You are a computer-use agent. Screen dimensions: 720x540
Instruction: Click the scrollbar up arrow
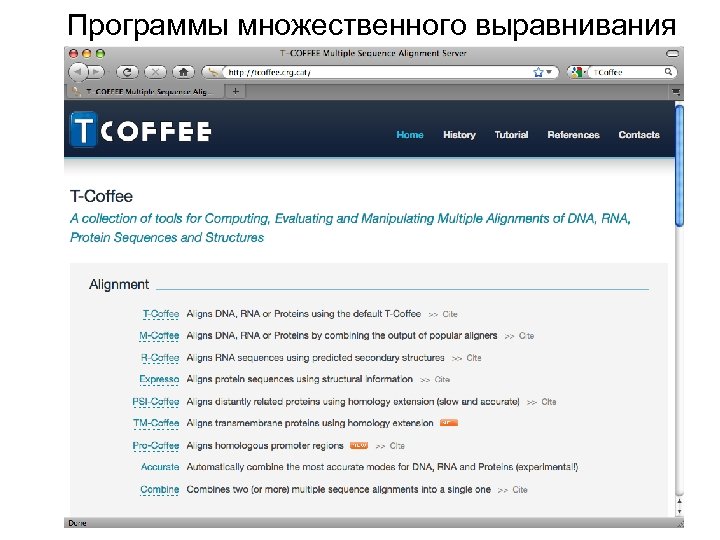click(680, 501)
